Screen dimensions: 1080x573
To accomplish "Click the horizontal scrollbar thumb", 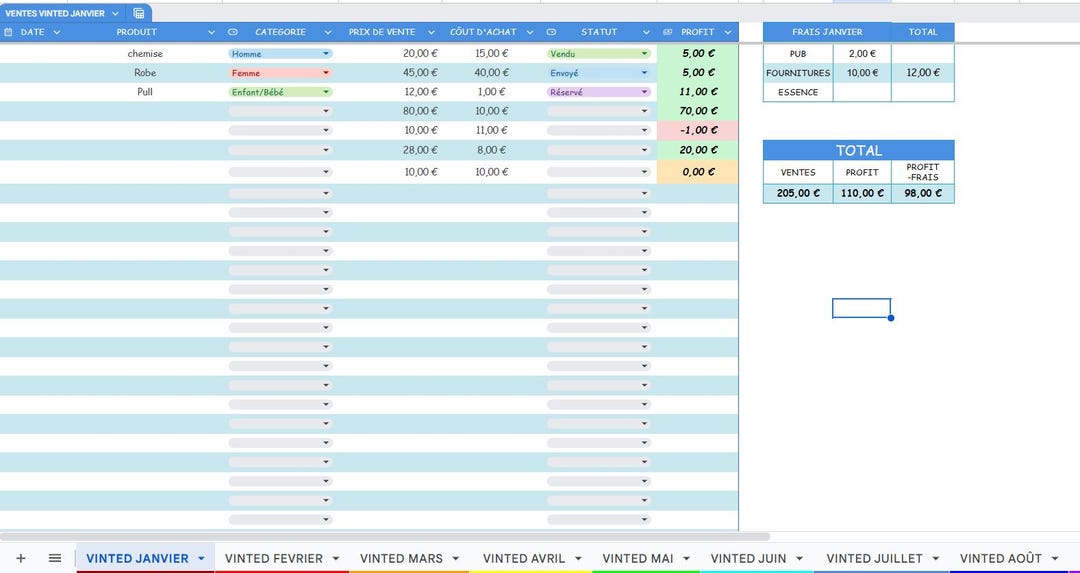I will [x=384, y=536].
